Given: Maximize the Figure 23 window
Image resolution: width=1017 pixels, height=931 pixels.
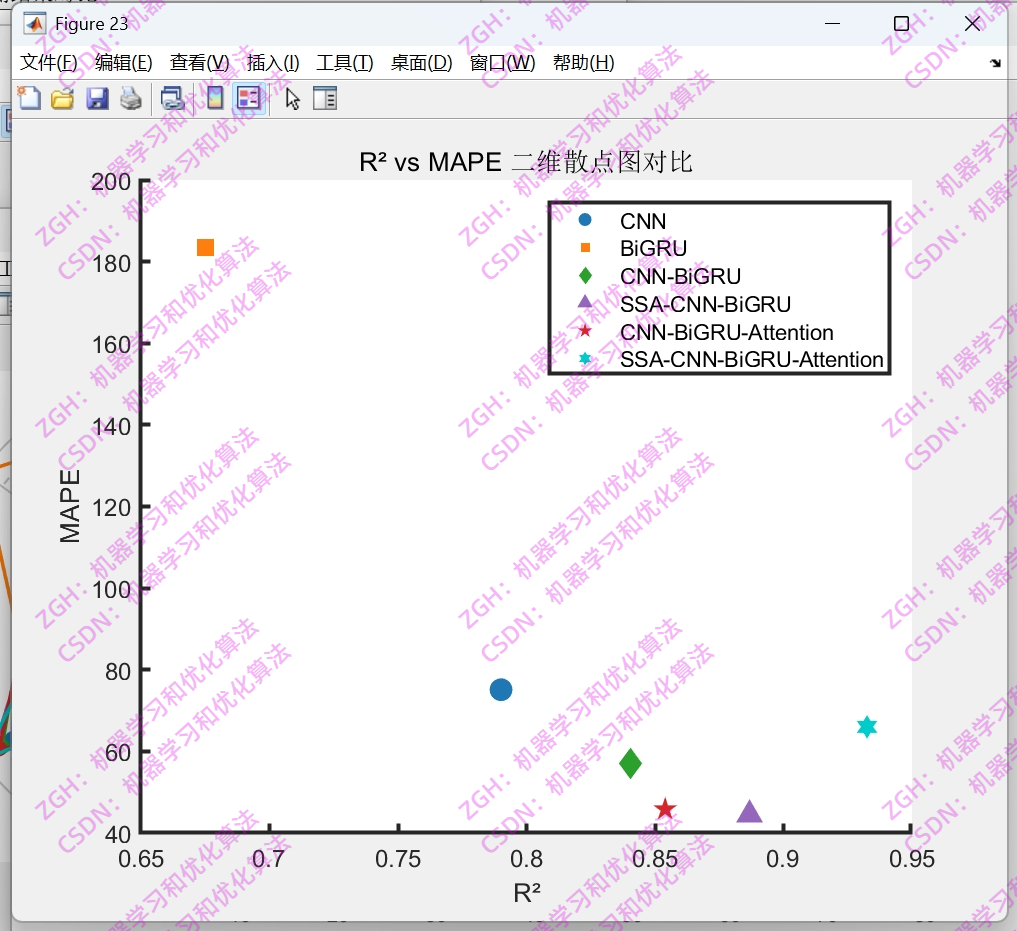Looking at the screenshot, I should [x=901, y=24].
